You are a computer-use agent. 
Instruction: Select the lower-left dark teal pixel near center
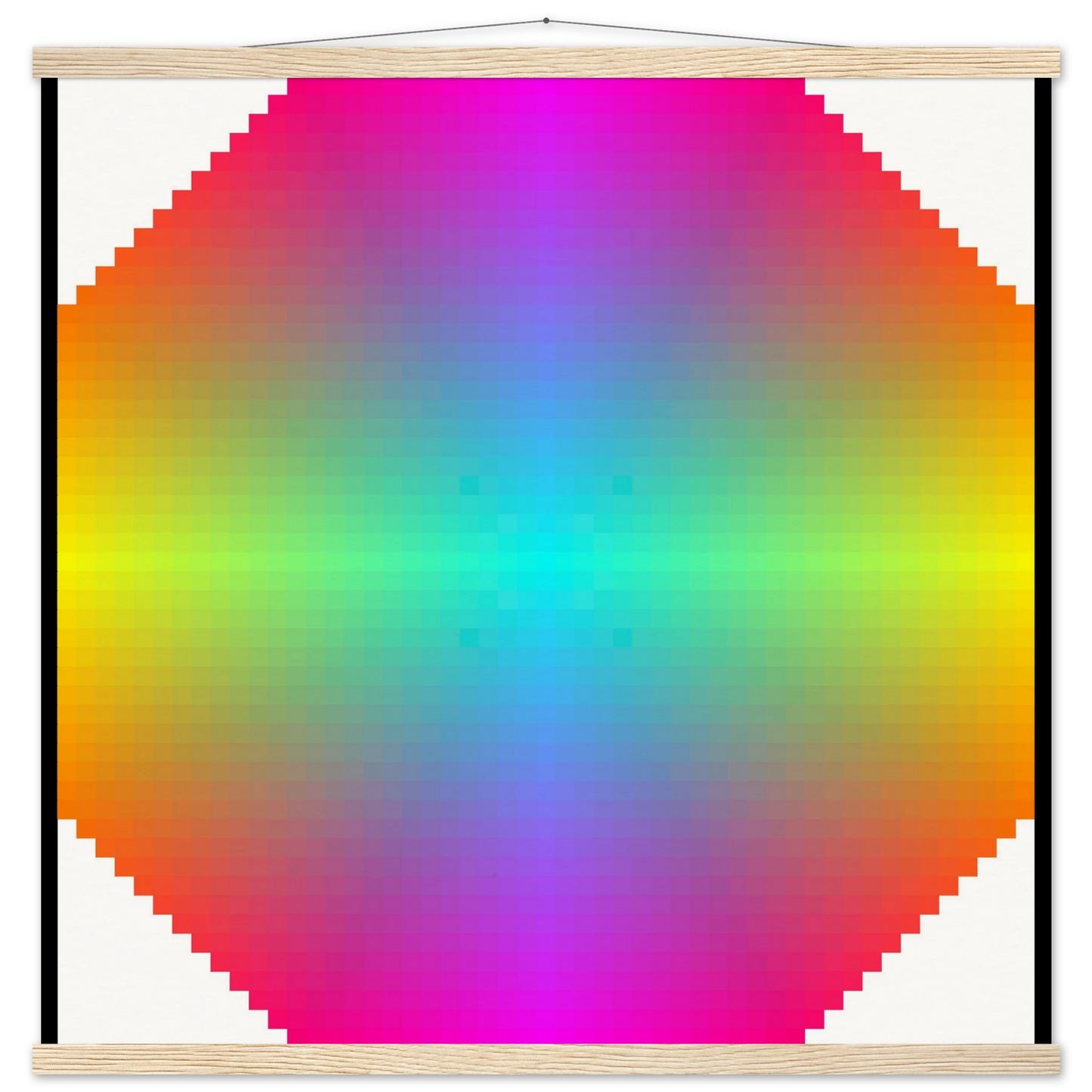[469, 638]
